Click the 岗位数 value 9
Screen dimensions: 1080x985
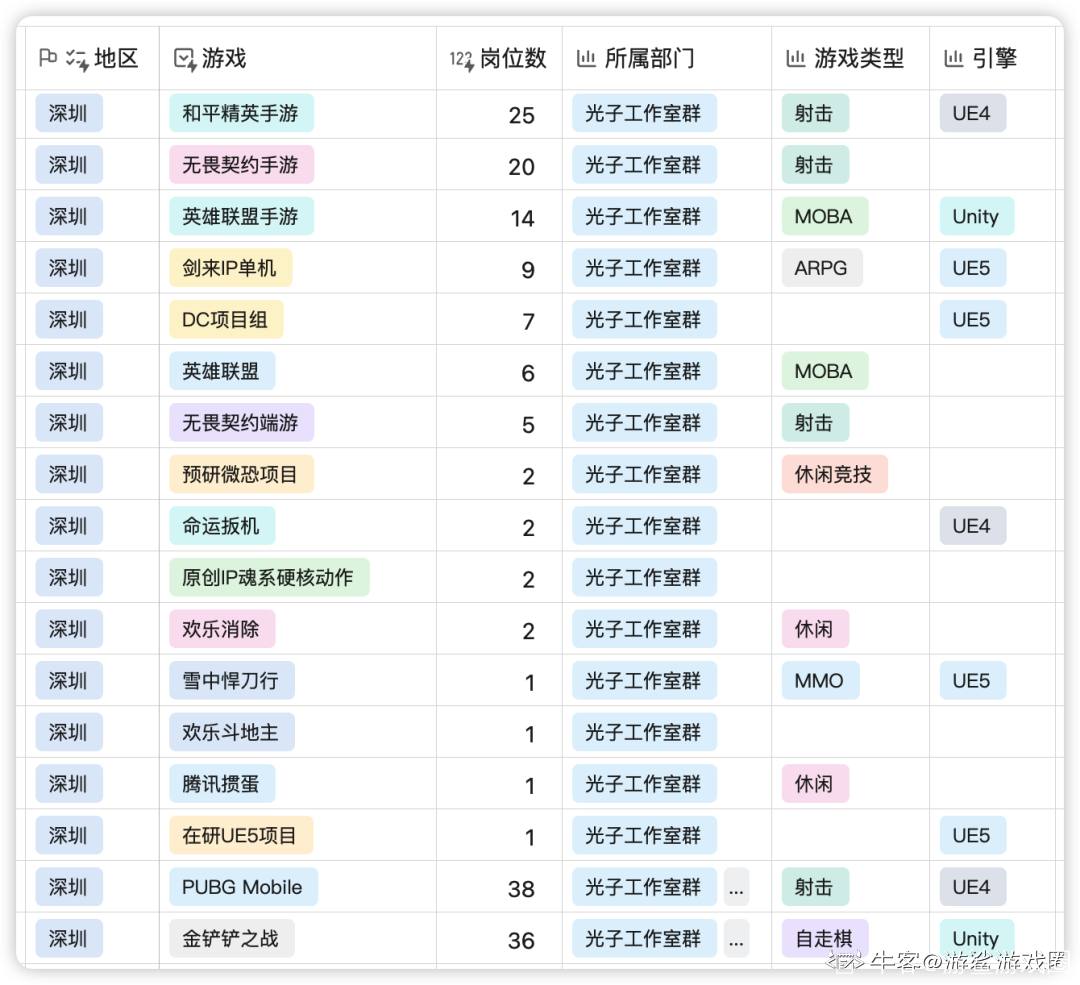pyautogui.click(x=528, y=270)
